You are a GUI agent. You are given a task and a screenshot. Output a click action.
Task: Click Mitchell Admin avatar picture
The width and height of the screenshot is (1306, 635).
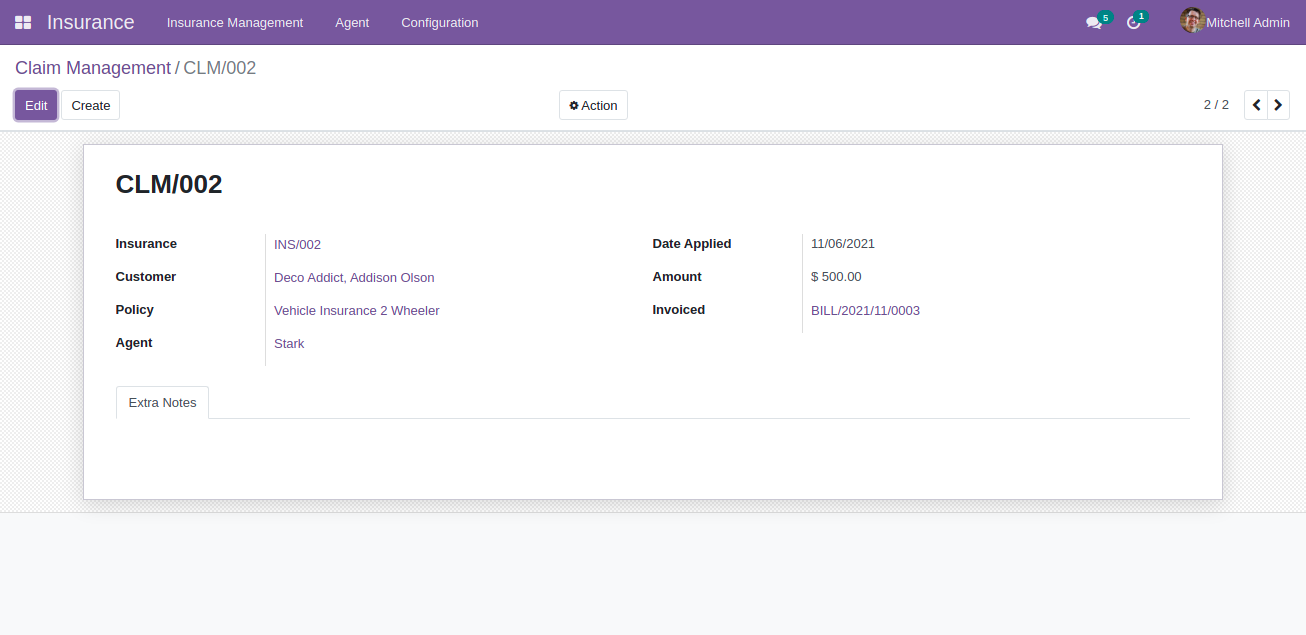tap(1192, 21)
